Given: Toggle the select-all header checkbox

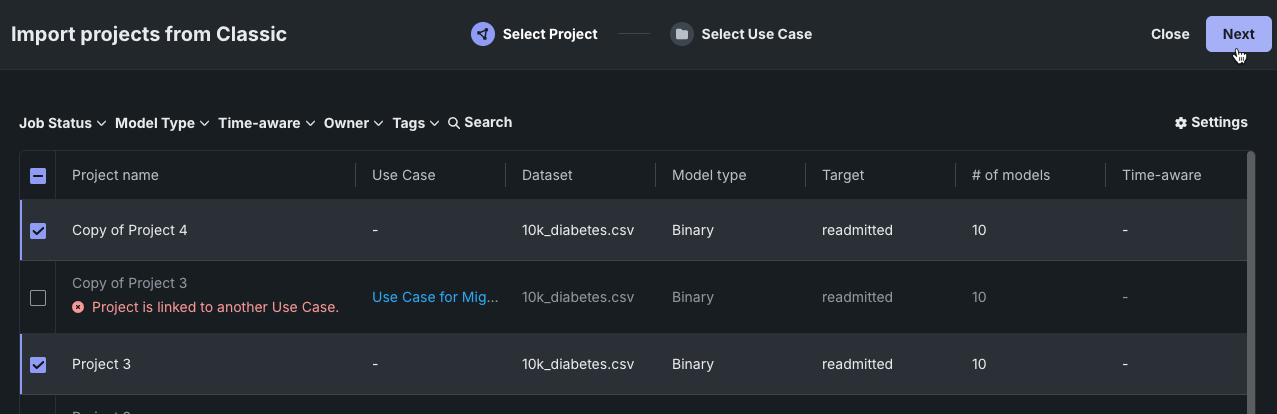Looking at the screenshot, I should pyautogui.click(x=38, y=176).
